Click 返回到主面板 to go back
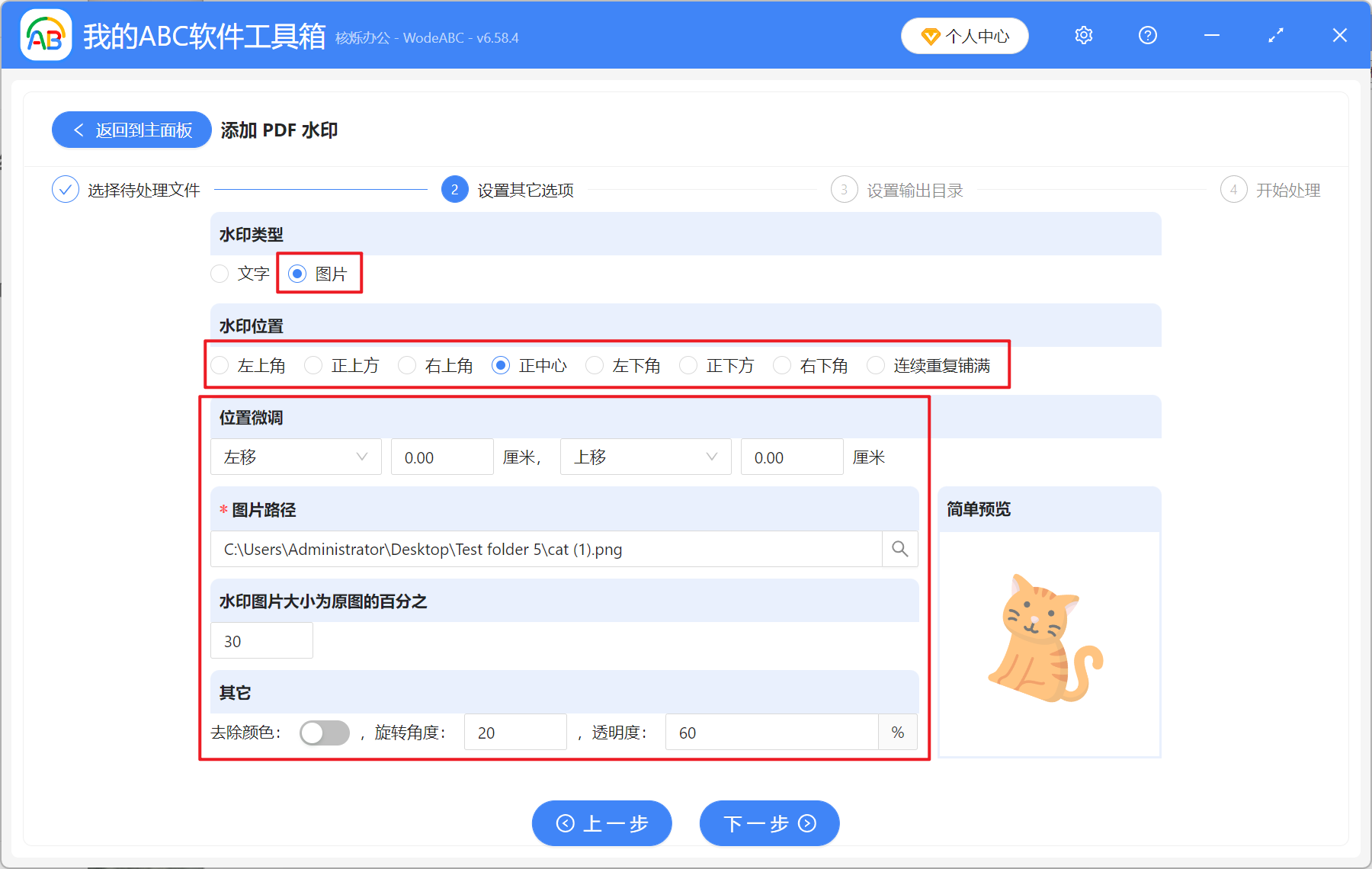Image resolution: width=1372 pixels, height=869 pixels. 131,130
